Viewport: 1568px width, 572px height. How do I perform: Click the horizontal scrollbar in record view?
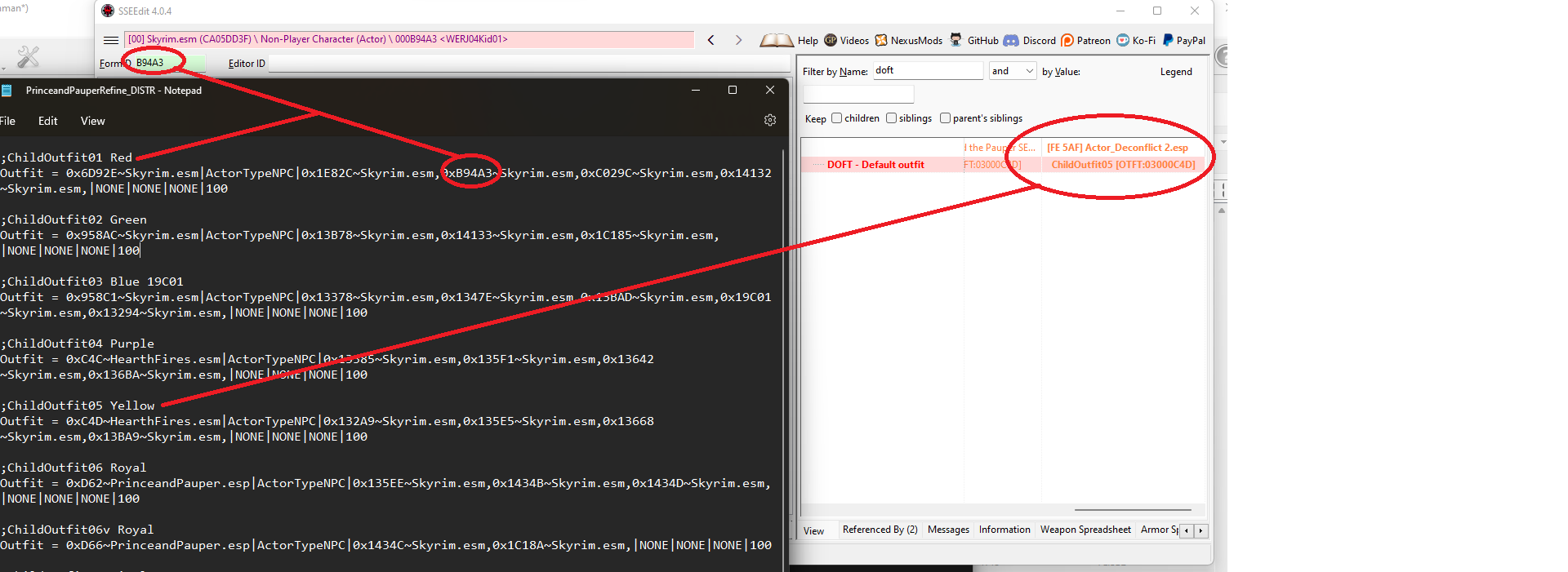point(1132,510)
